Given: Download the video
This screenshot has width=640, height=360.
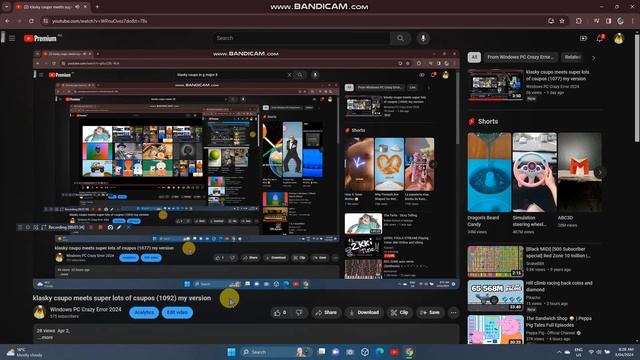Looking at the screenshot, I should (x=363, y=313).
